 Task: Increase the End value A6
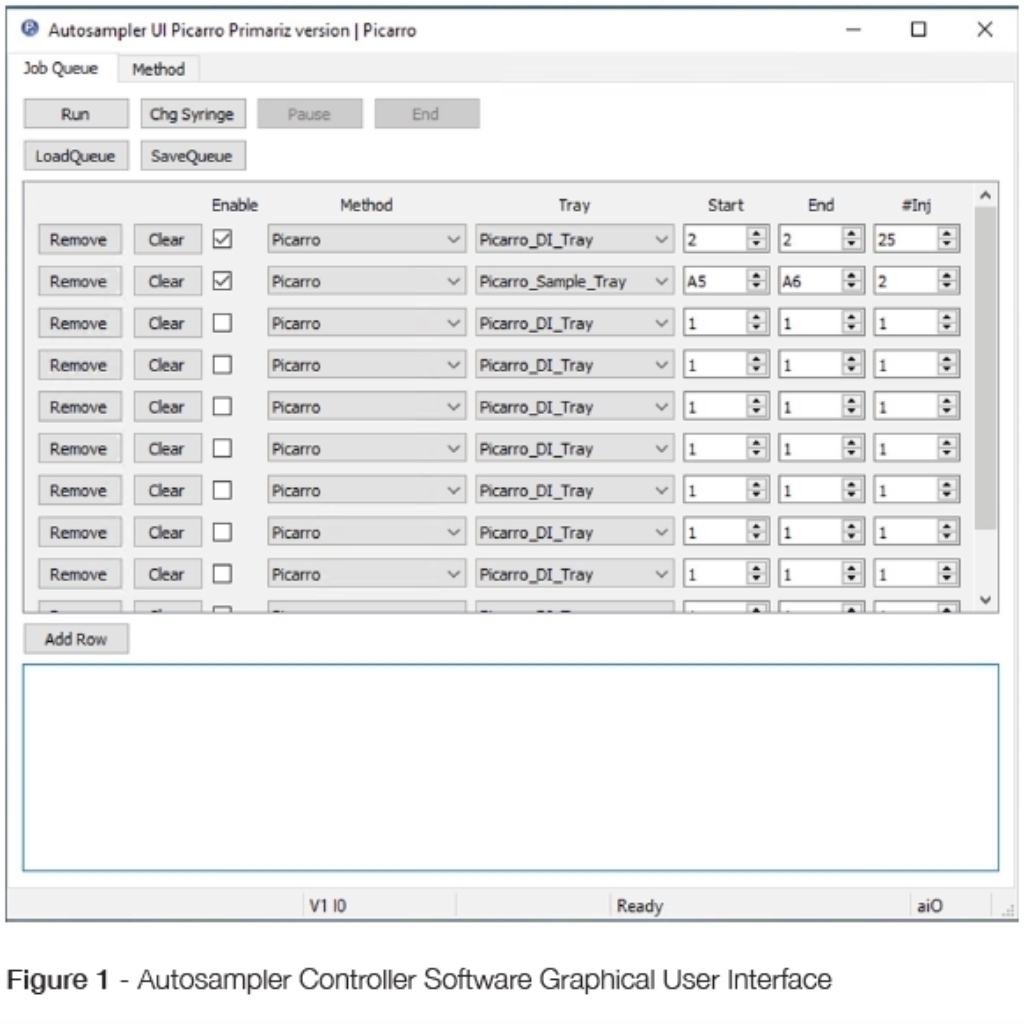click(x=852, y=275)
